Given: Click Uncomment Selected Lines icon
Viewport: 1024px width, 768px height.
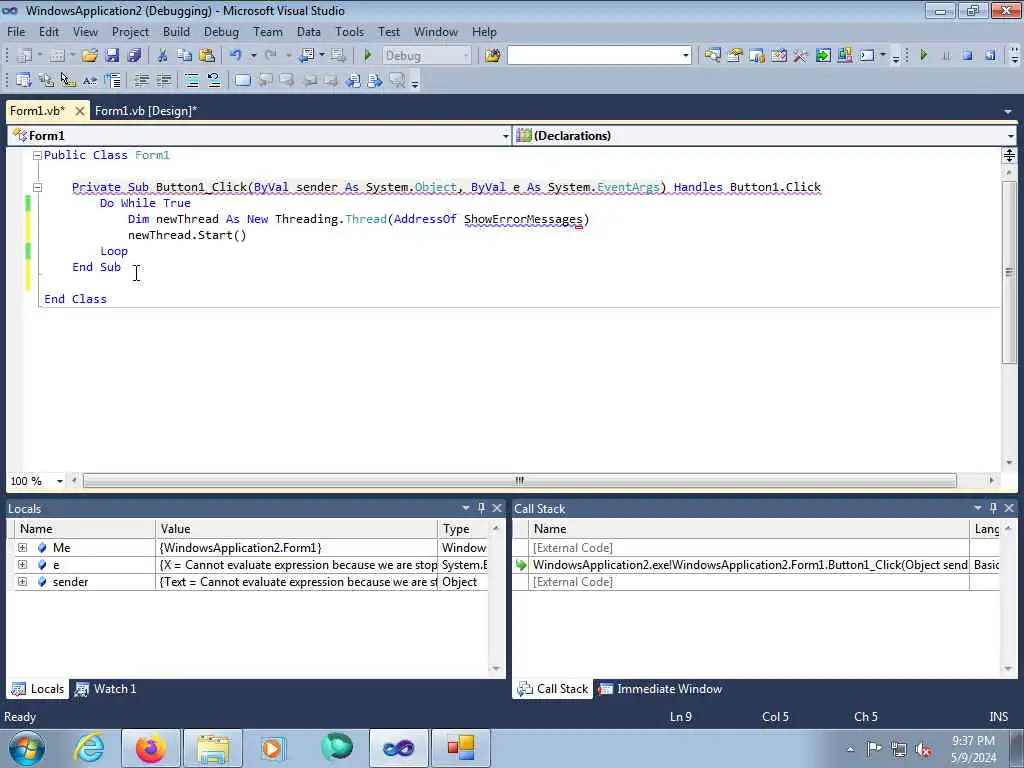Looking at the screenshot, I should coord(214,80).
